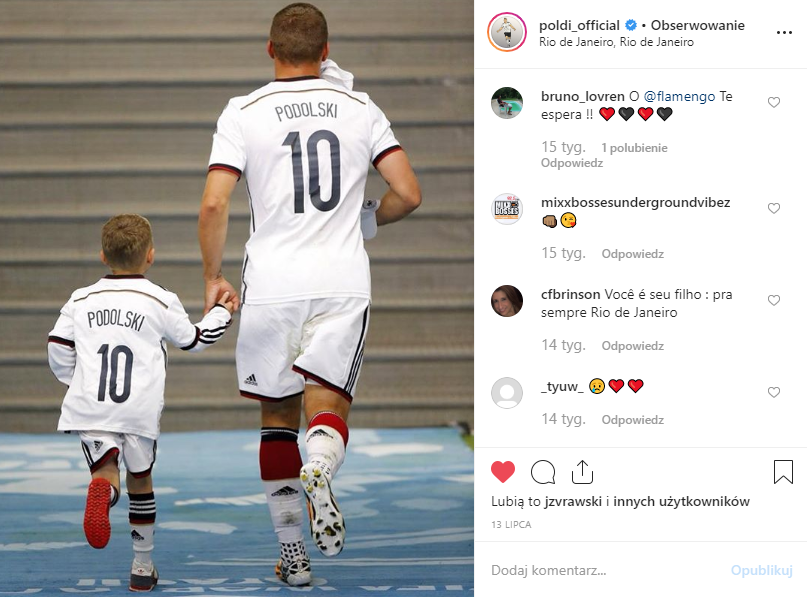Like cfbrinson's comment heart
The height and width of the screenshot is (597, 807).
[x=774, y=301]
